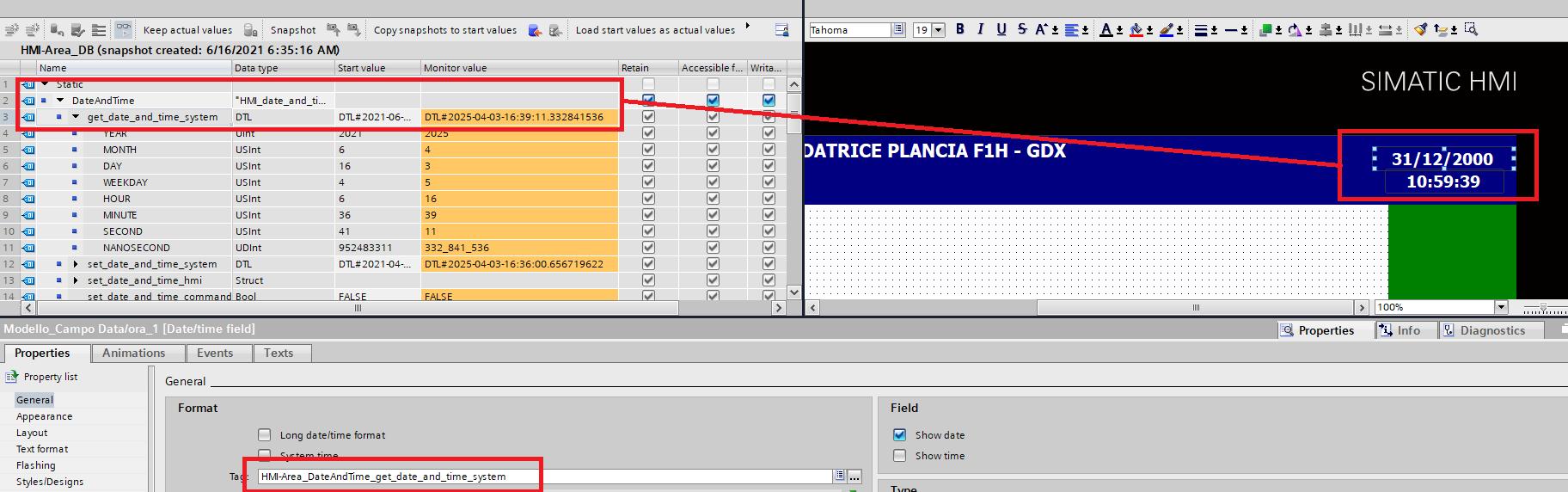This screenshot has height=492, width=1568.
Task: Click the line width icon
Action: pyautogui.click(x=1201, y=30)
